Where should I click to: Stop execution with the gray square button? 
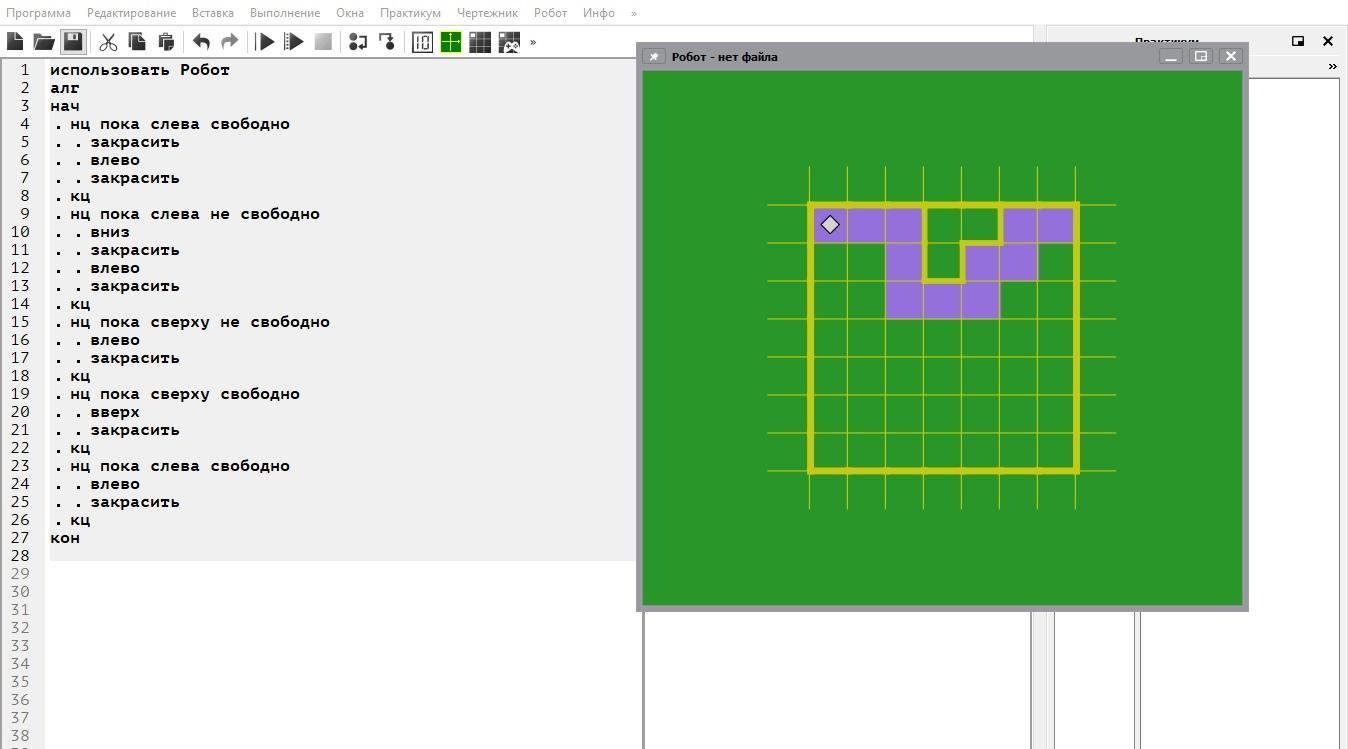[323, 42]
